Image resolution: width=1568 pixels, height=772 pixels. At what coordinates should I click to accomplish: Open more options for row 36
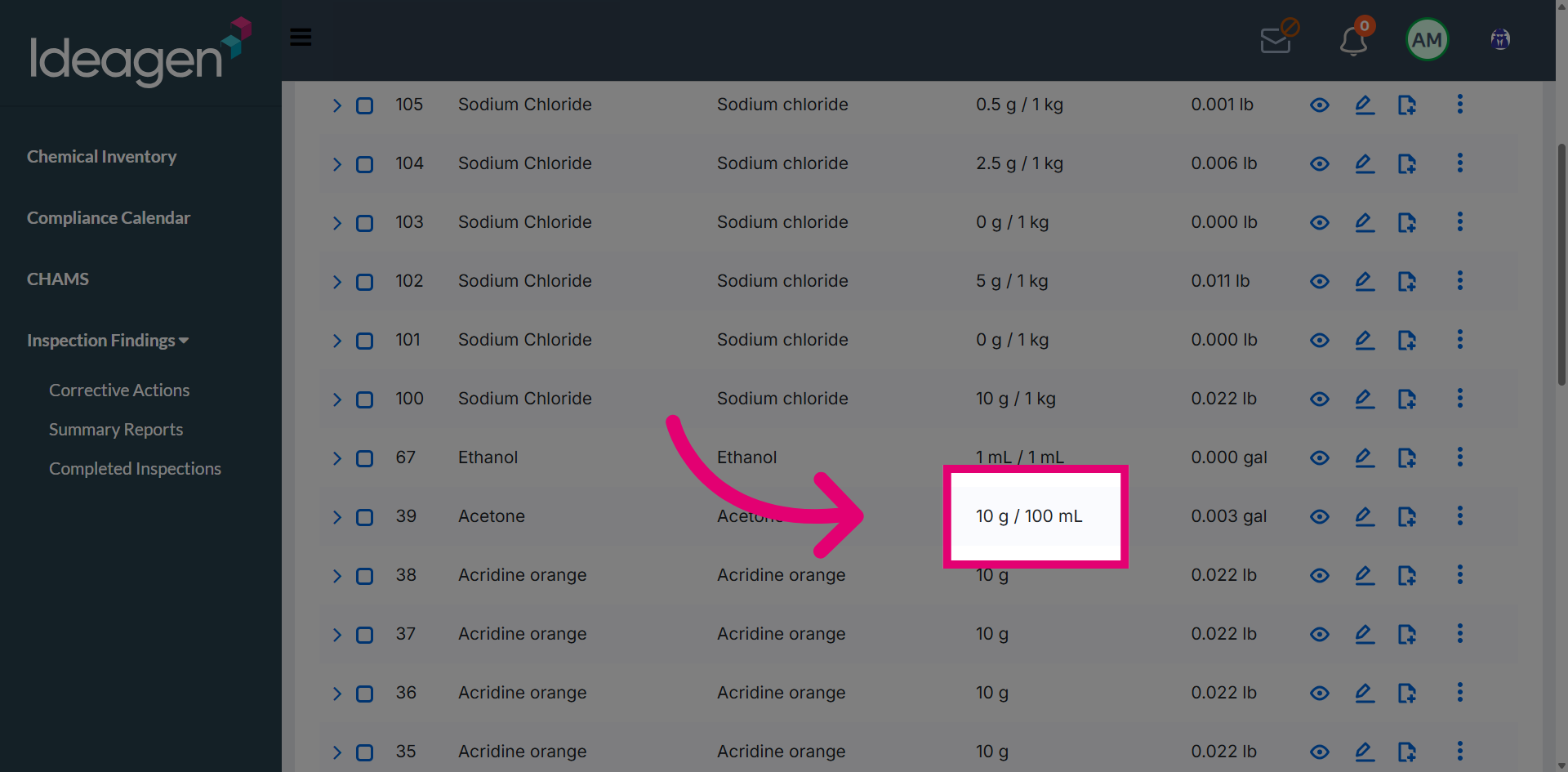click(1459, 692)
